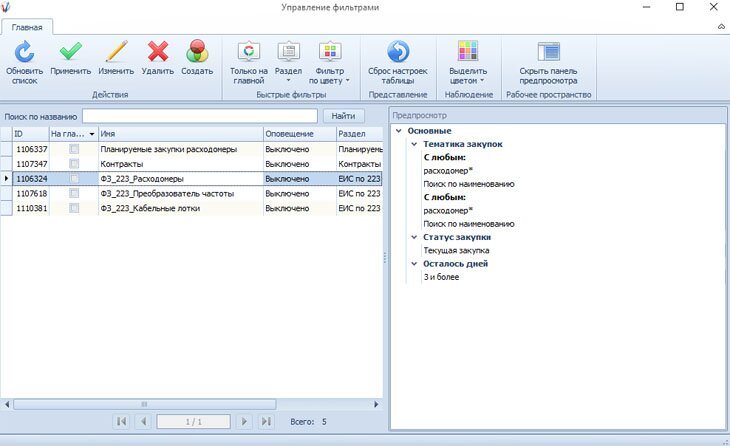
Task: Tick На главной checkbox for Планируемые закупки расходомеры
Action: point(74,148)
